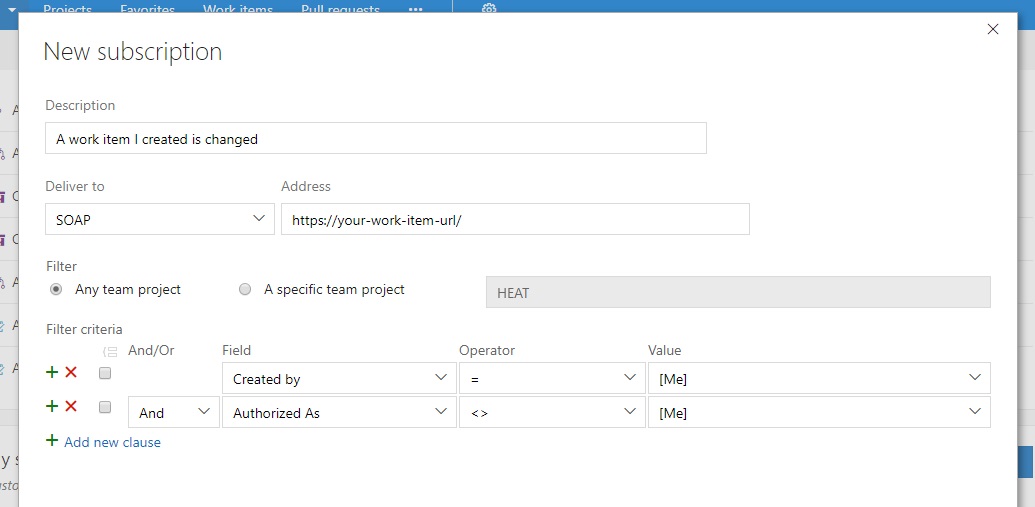This screenshot has height=507, width=1035.
Task: Click into the Description text field
Action: (x=375, y=139)
